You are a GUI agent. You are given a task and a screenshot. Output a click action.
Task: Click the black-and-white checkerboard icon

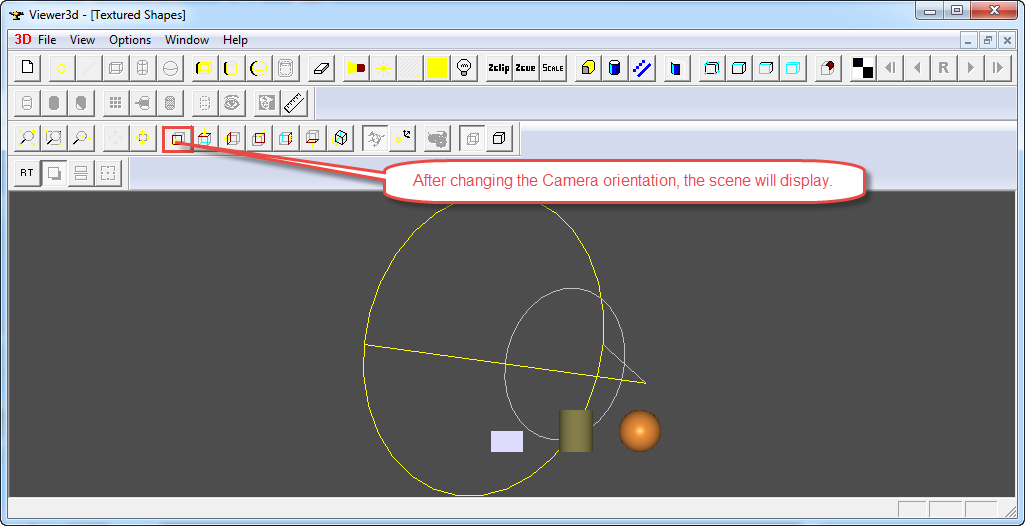coord(862,68)
